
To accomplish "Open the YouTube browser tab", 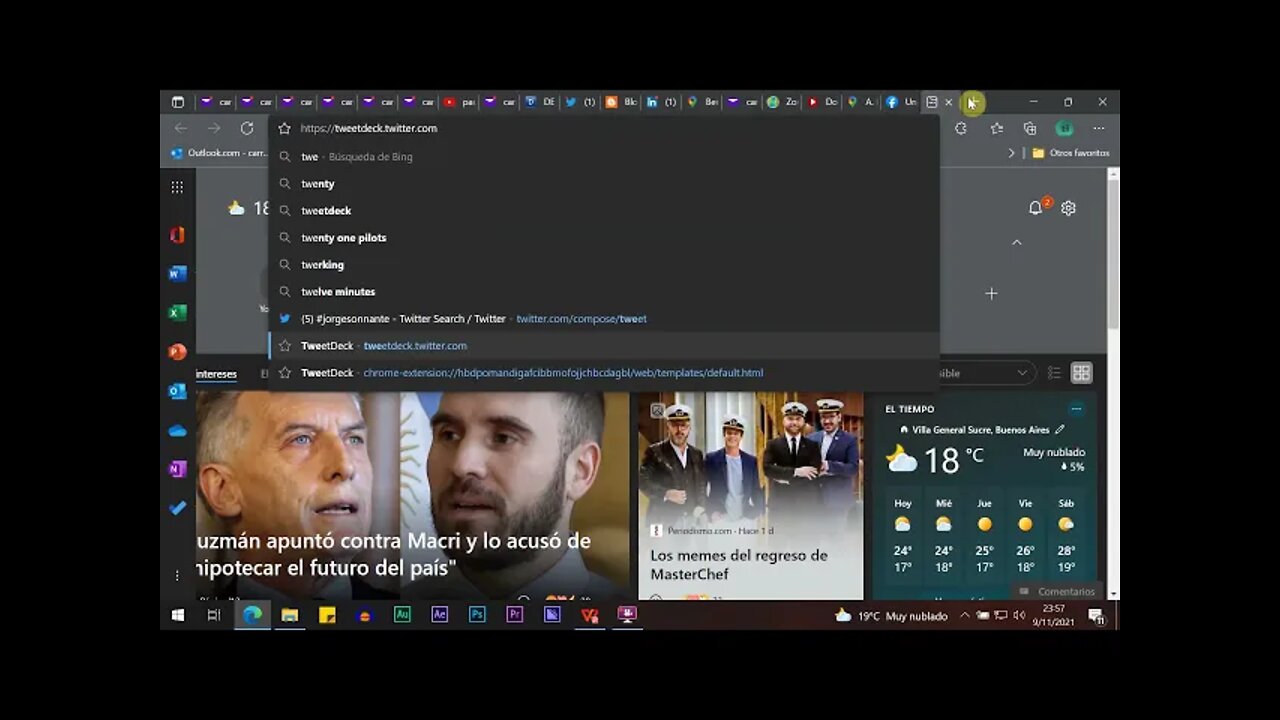I will (x=459, y=102).
